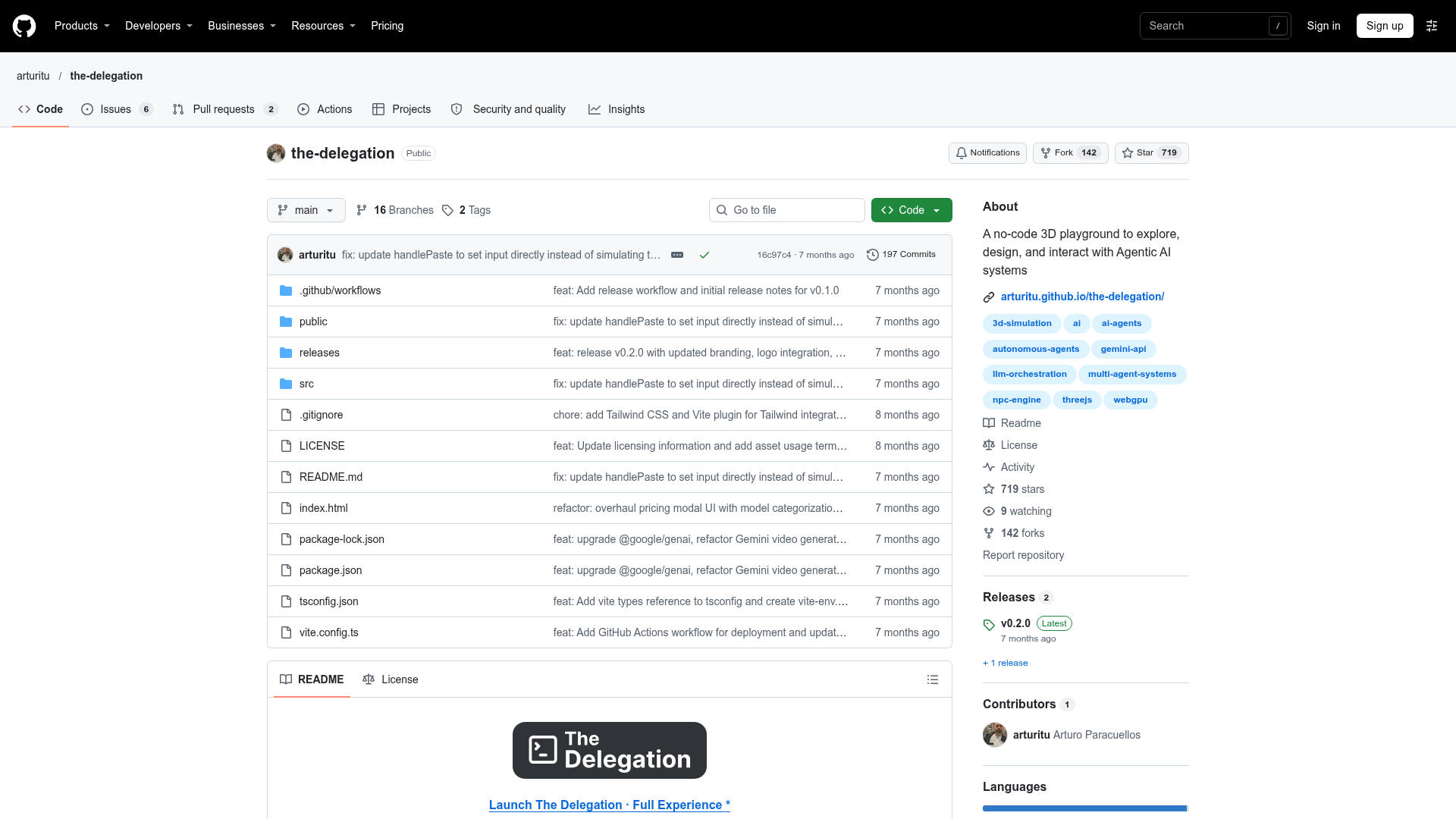Open Notifications bell button
Image resolution: width=1456 pixels, height=819 pixels.
tap(987, 153)
